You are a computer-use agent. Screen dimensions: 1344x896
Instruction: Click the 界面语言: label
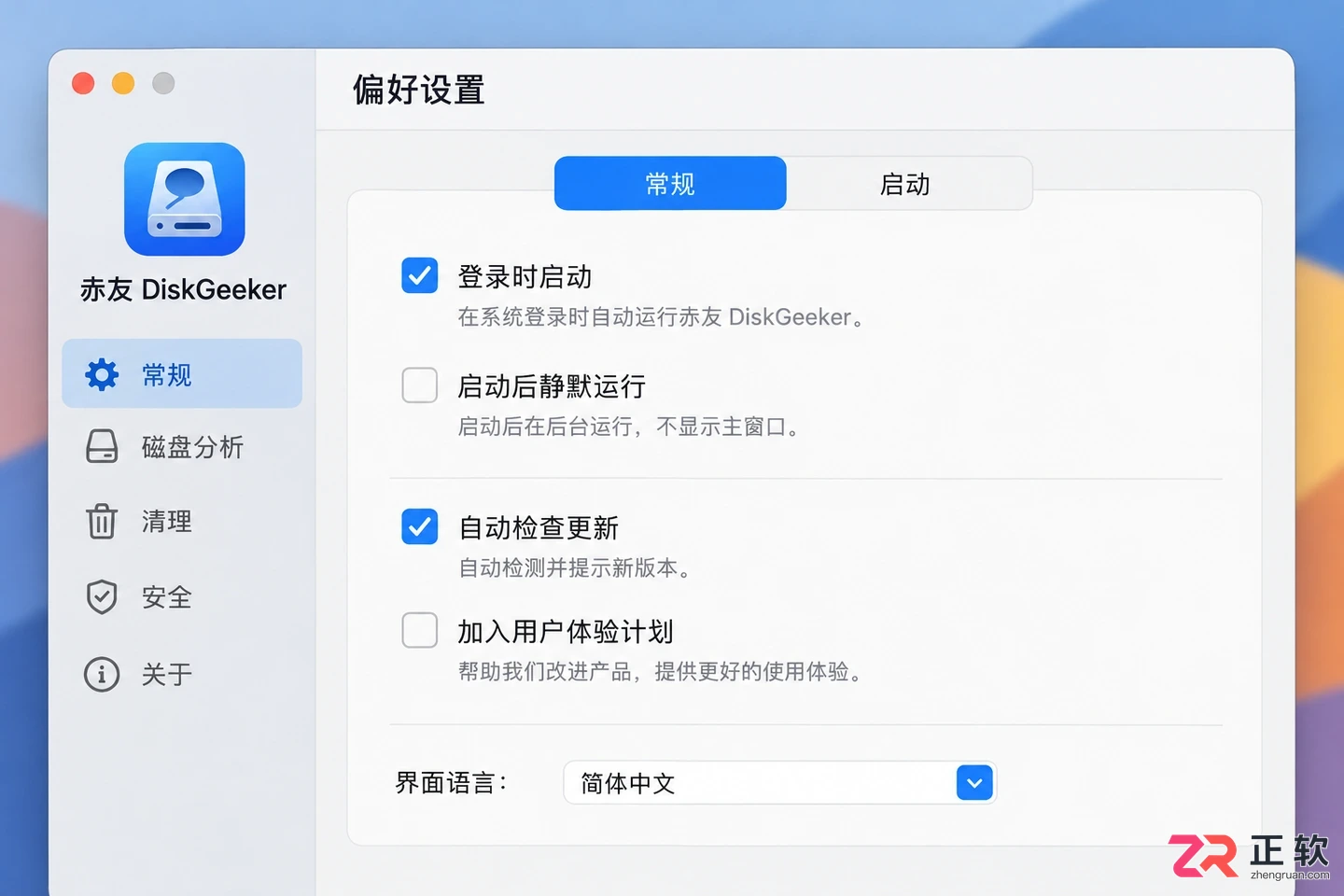click(452, 783)
